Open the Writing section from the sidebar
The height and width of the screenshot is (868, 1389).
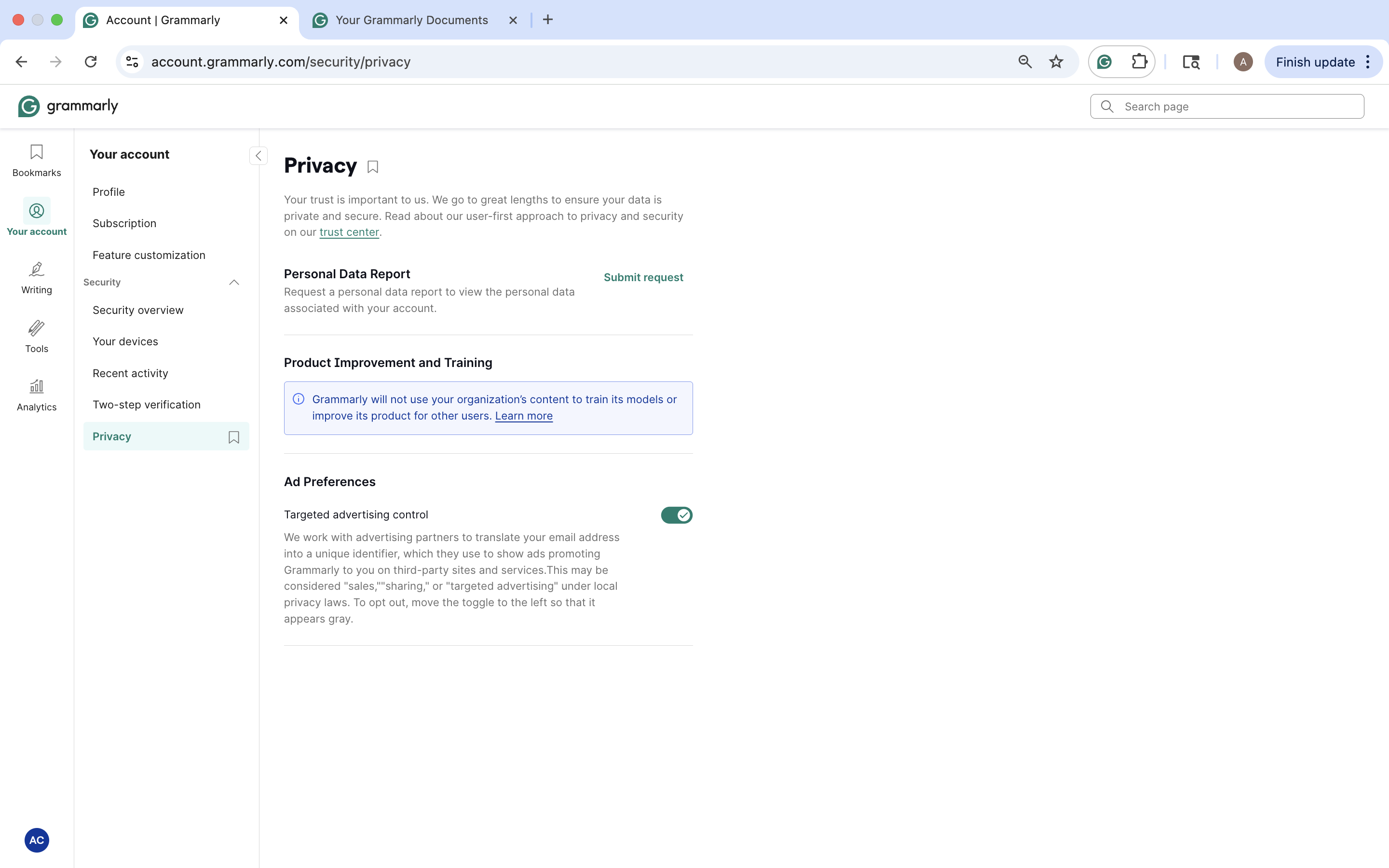pos(36,278)
